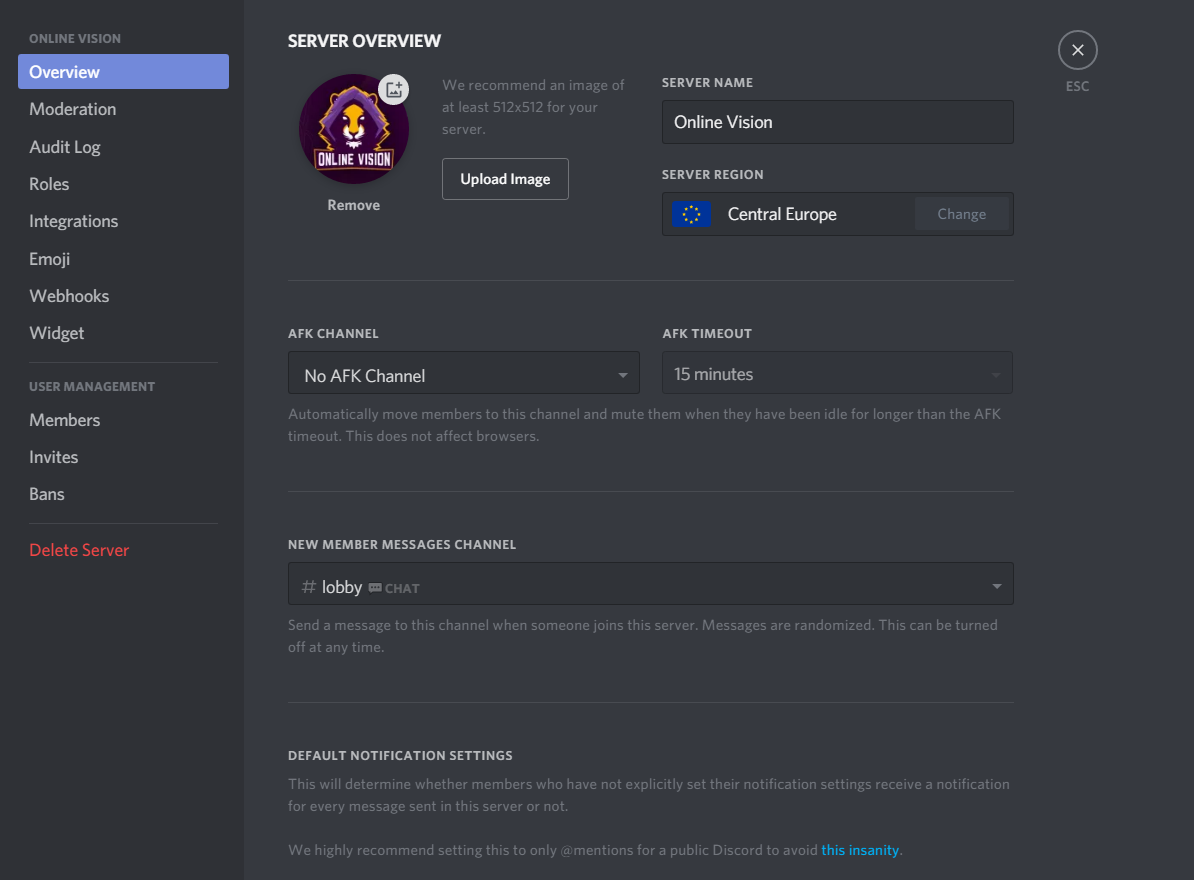Open the Webhooks section

(x=69, y=296)
